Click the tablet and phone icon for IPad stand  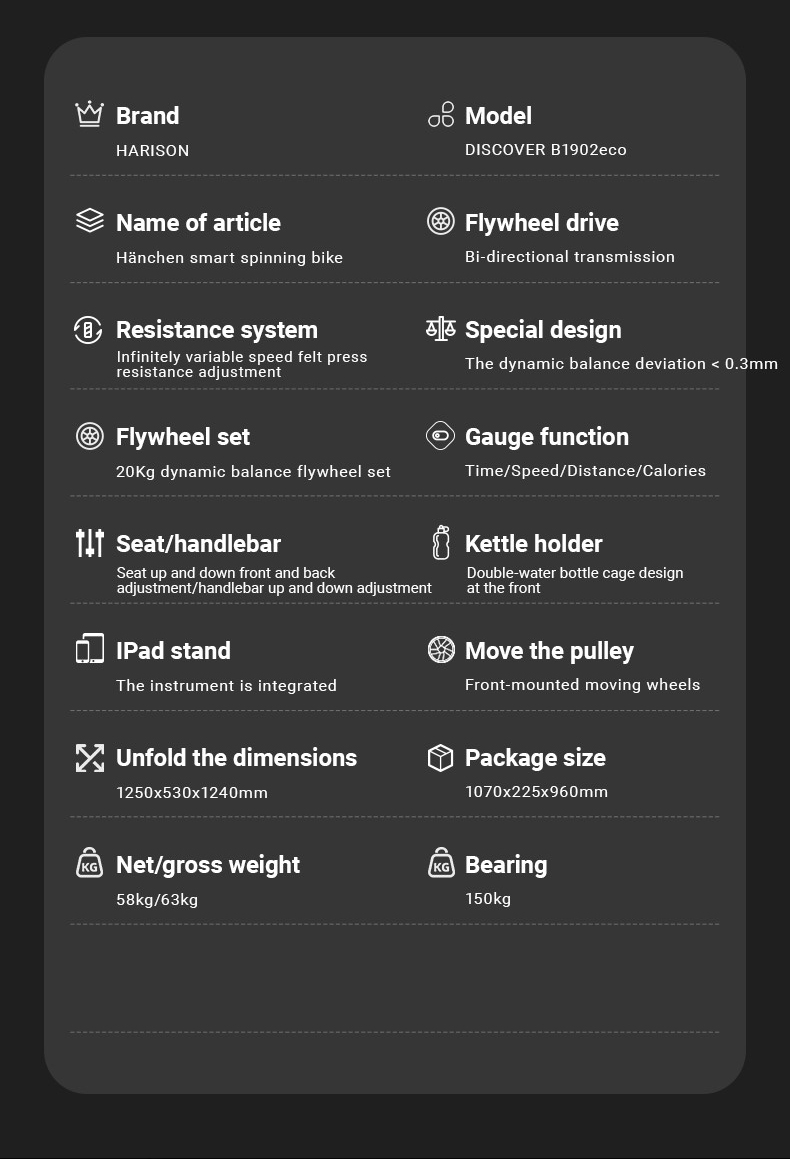(89, 649)
